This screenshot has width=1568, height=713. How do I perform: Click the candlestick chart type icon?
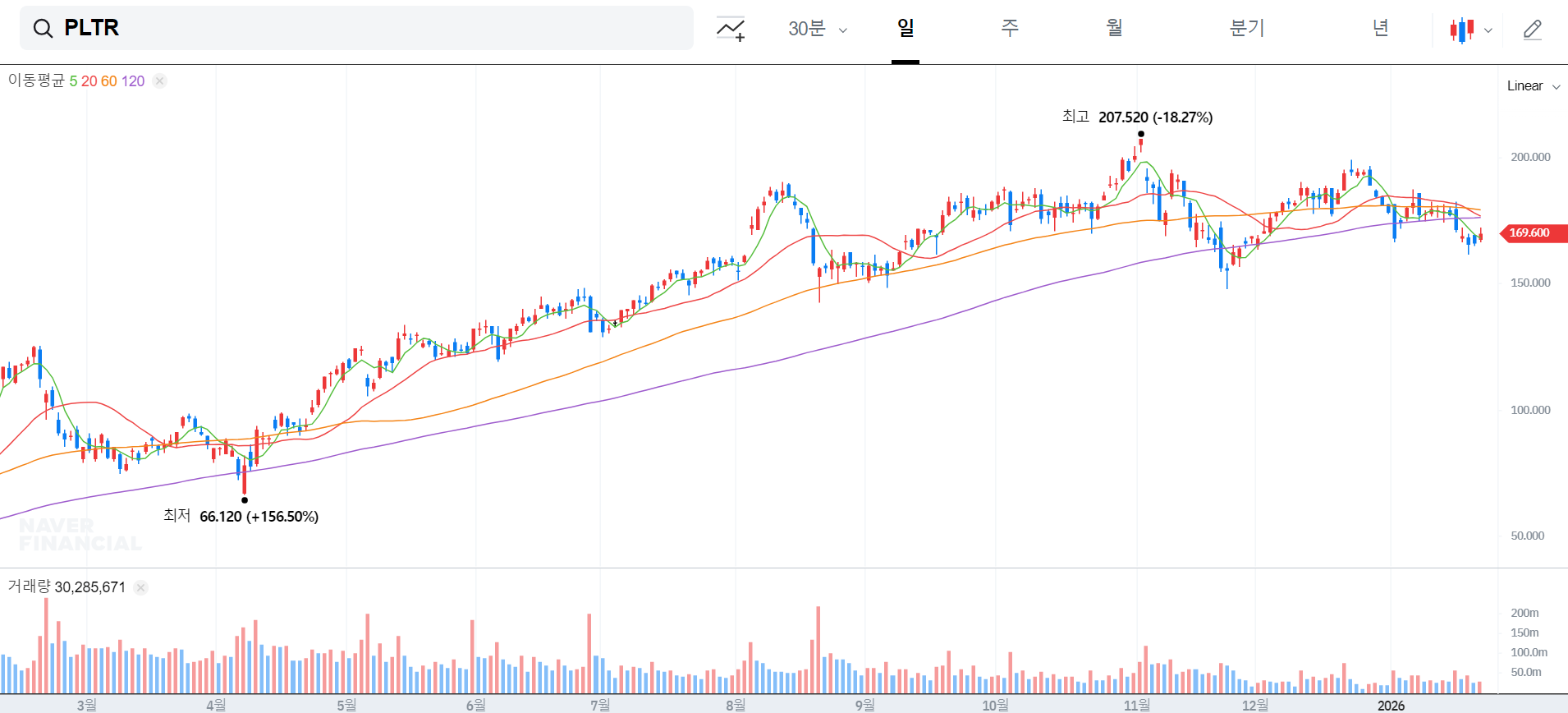pyautogui.click(x=1462, y=30)
